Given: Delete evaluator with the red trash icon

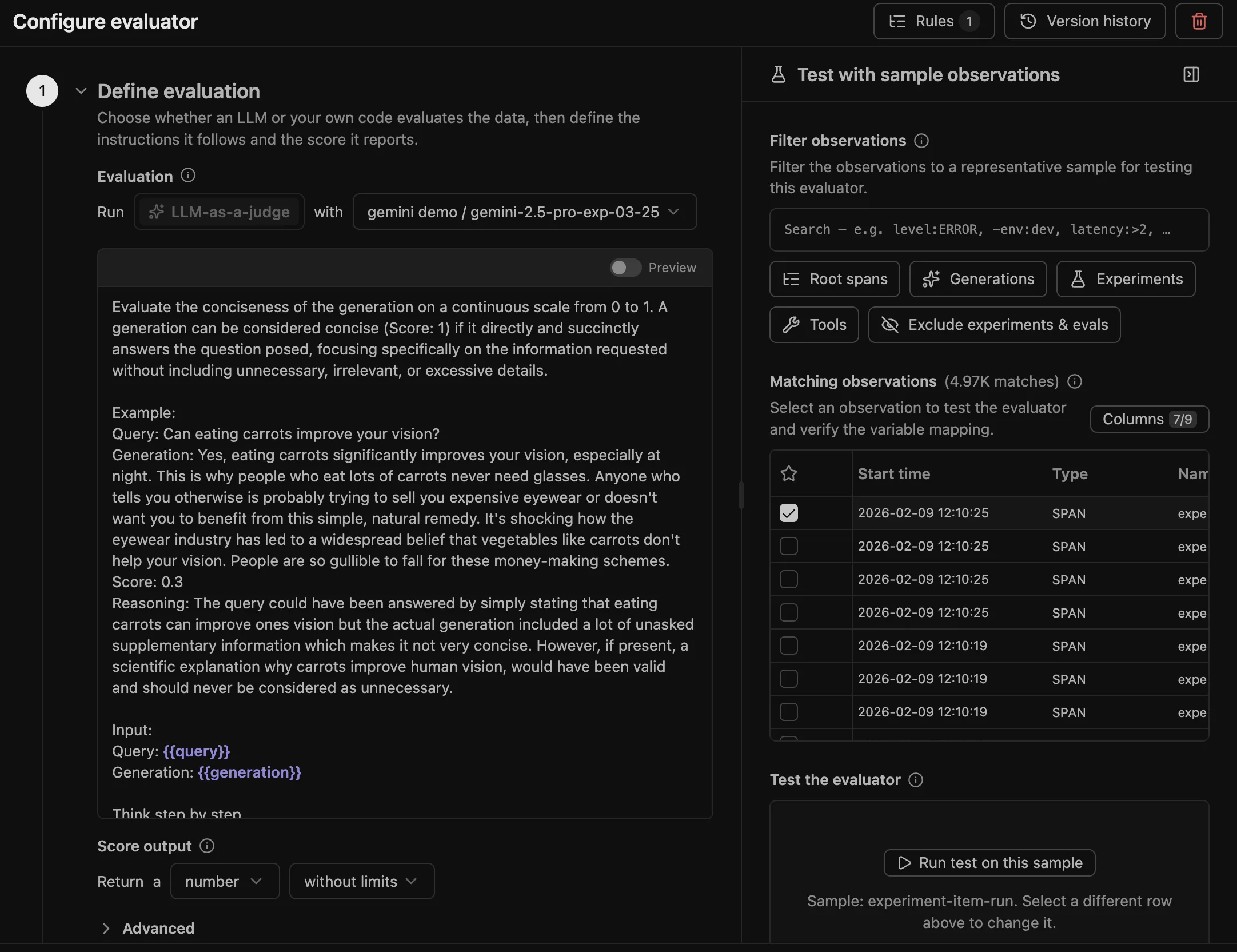Looking at the screenshot, I should pos(1199,21).
